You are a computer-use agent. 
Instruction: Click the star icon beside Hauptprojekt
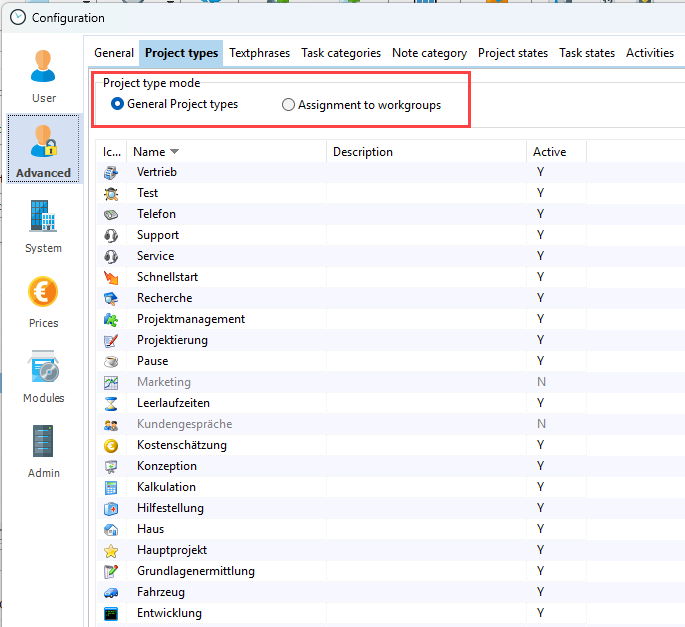tap(112, 550)
